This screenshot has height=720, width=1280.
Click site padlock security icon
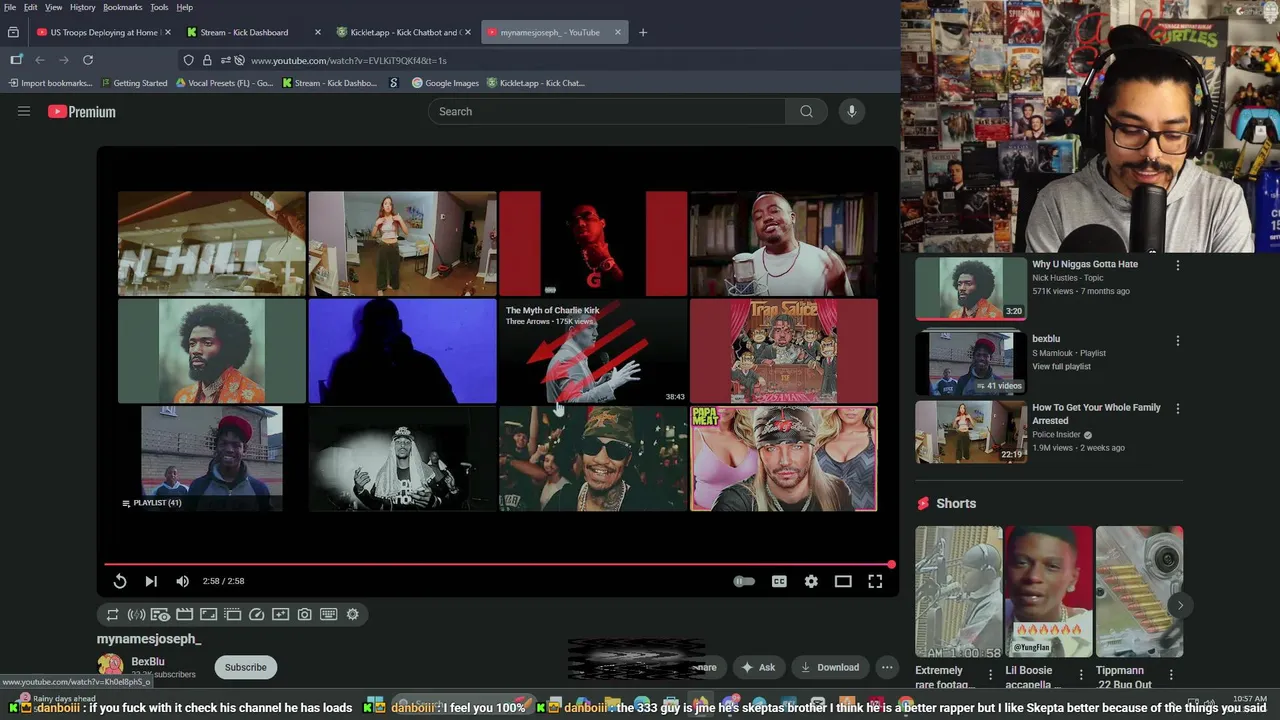point(207,60)
